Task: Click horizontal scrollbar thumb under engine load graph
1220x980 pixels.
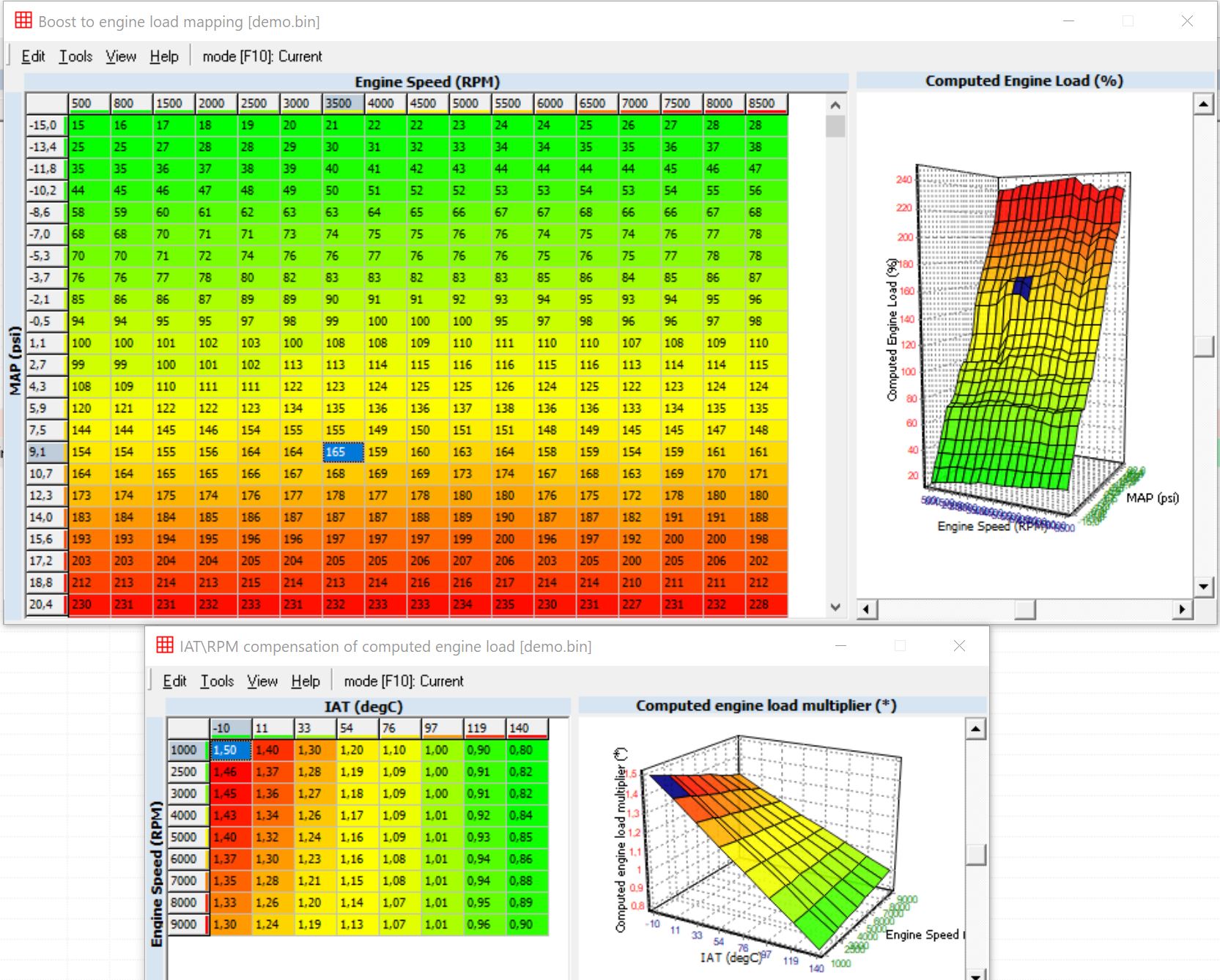Action: point(1024,609)
